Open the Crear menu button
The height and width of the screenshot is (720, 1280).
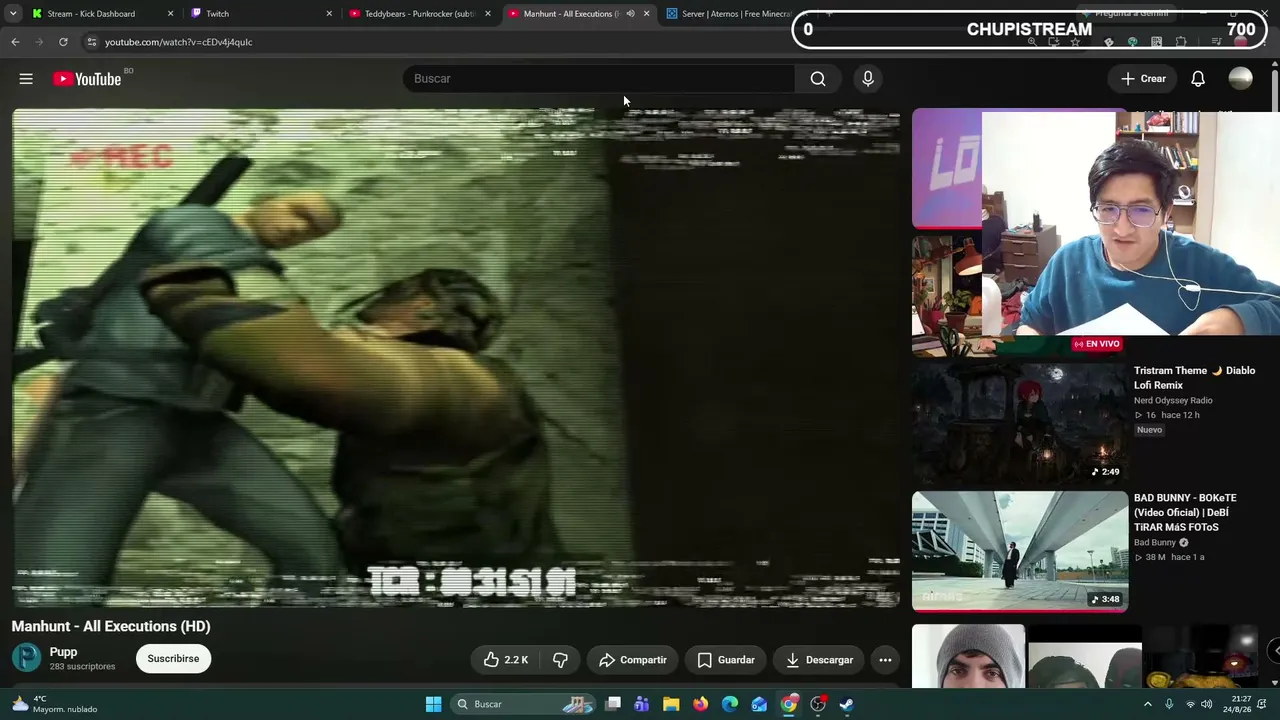point(1143,79)
